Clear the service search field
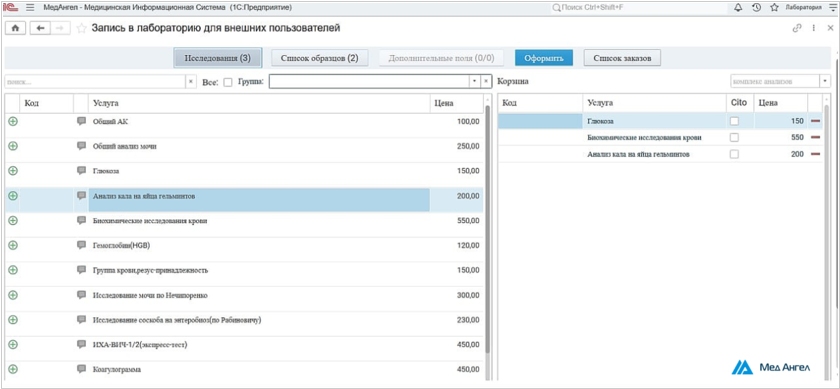Screen dimensions: 840x389 [x=192, y=81]
